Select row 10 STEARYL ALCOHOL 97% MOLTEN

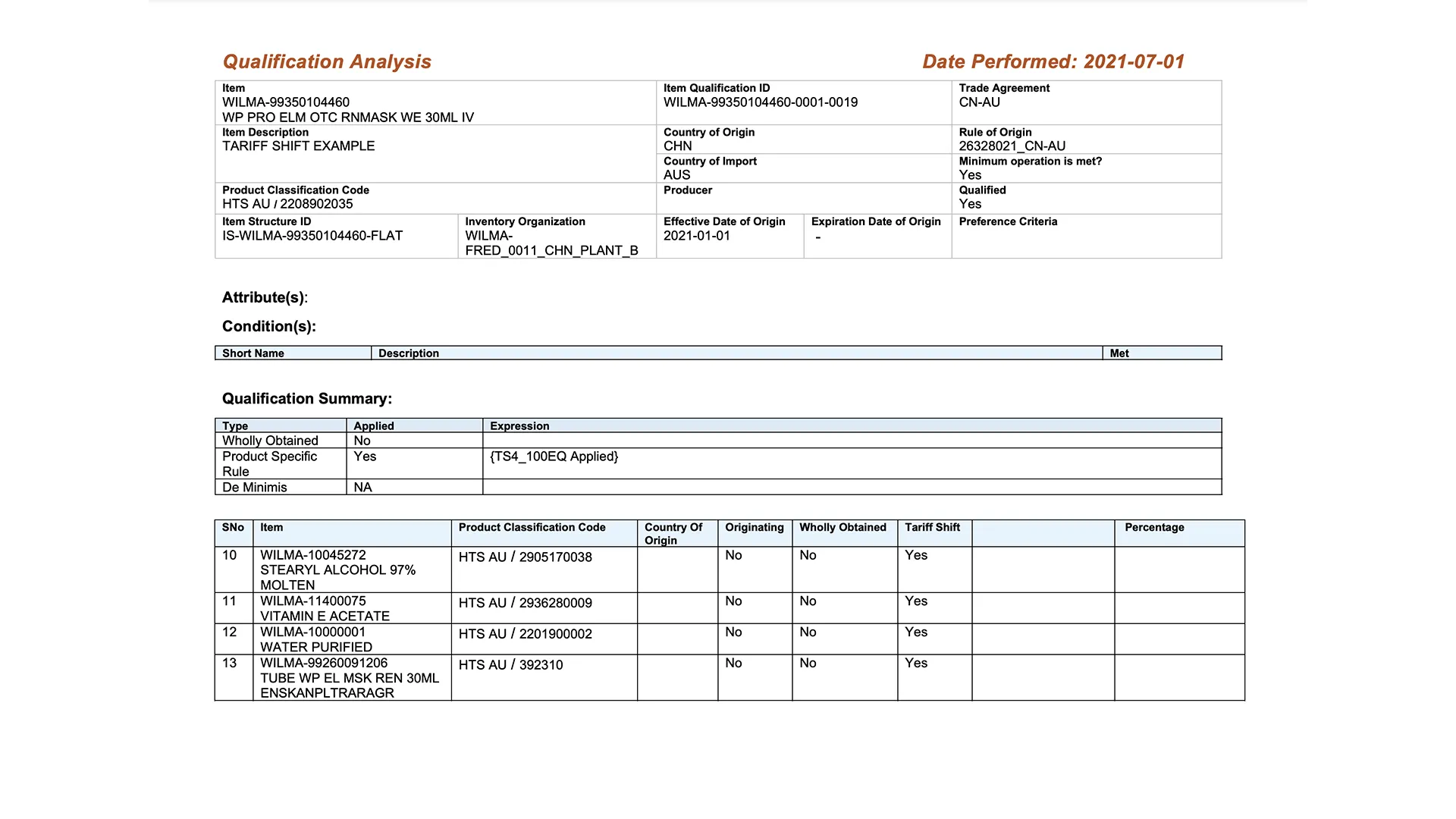click(337, 570)
